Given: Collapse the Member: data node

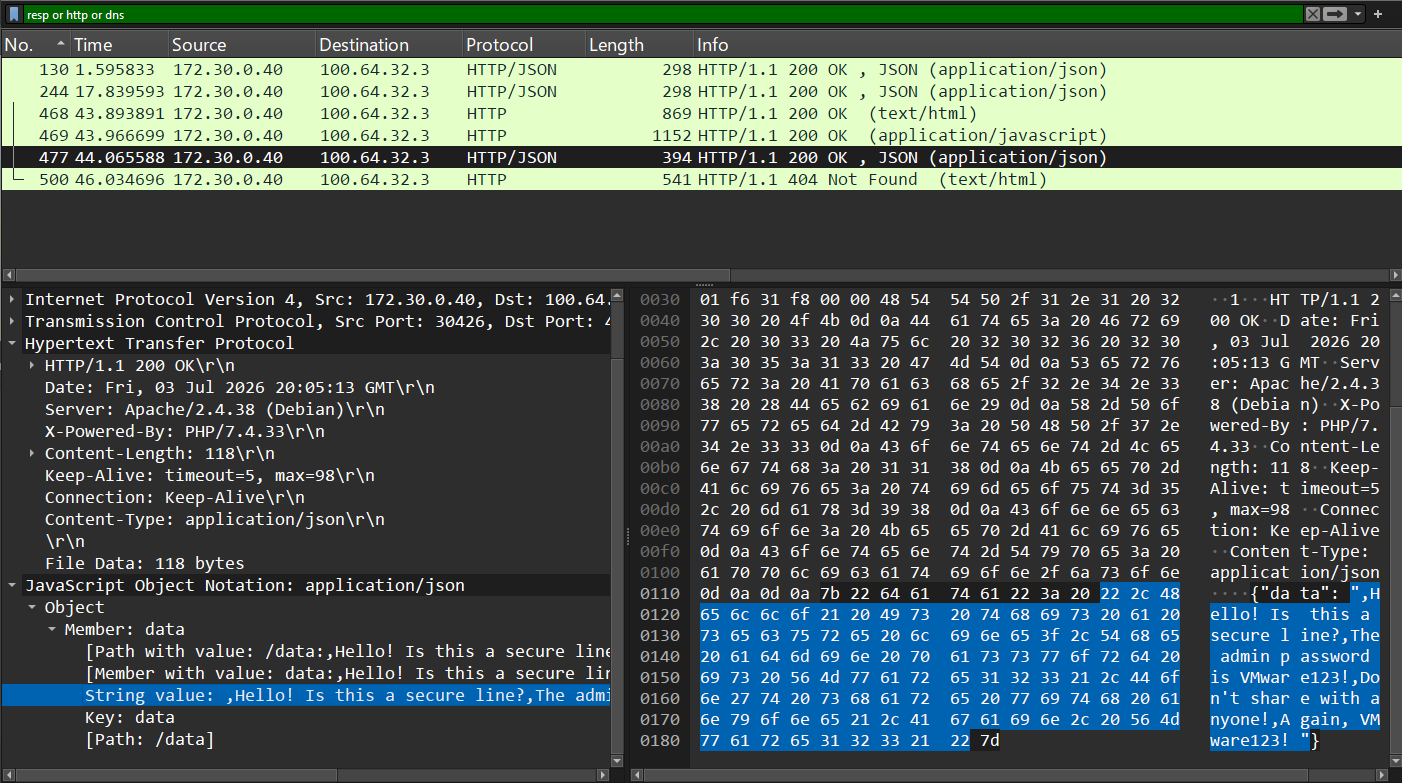Looking at the screenshot, I should 52,629.
